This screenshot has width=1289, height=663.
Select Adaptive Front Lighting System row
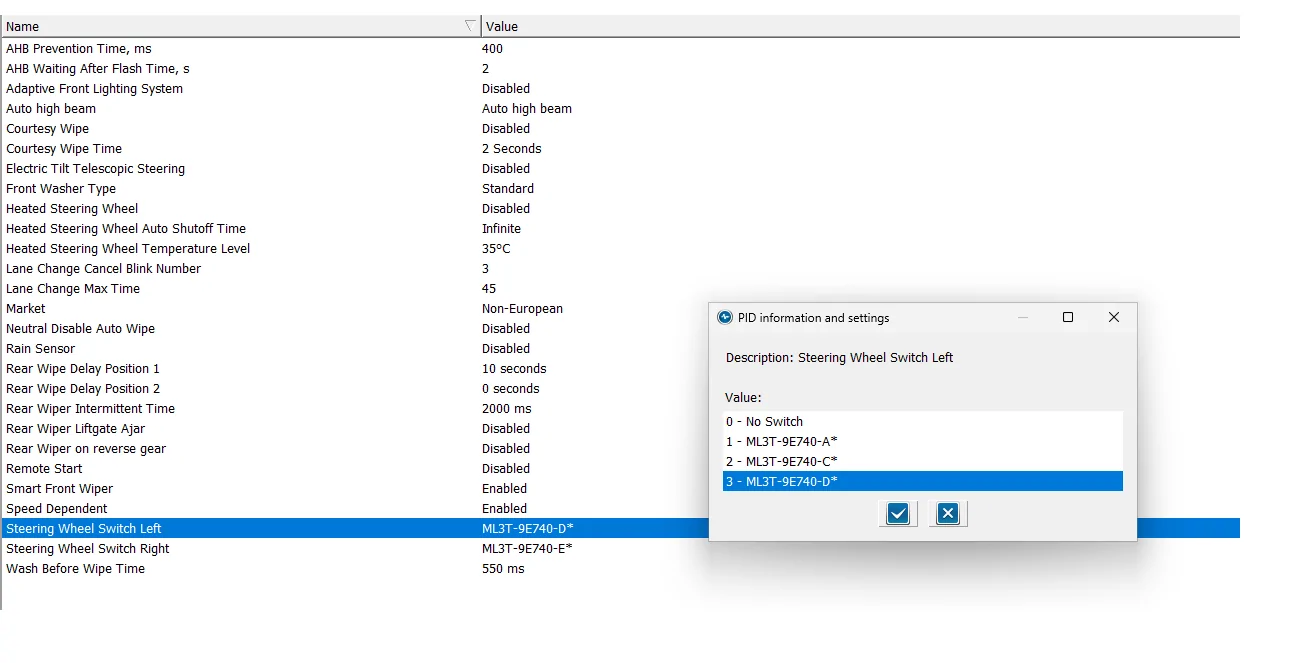tap(94, 89)
